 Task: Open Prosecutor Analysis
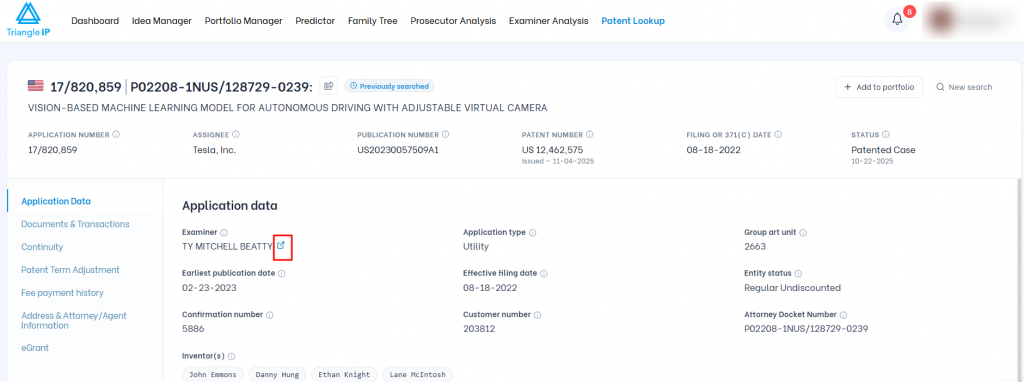[x=453, y=21]
